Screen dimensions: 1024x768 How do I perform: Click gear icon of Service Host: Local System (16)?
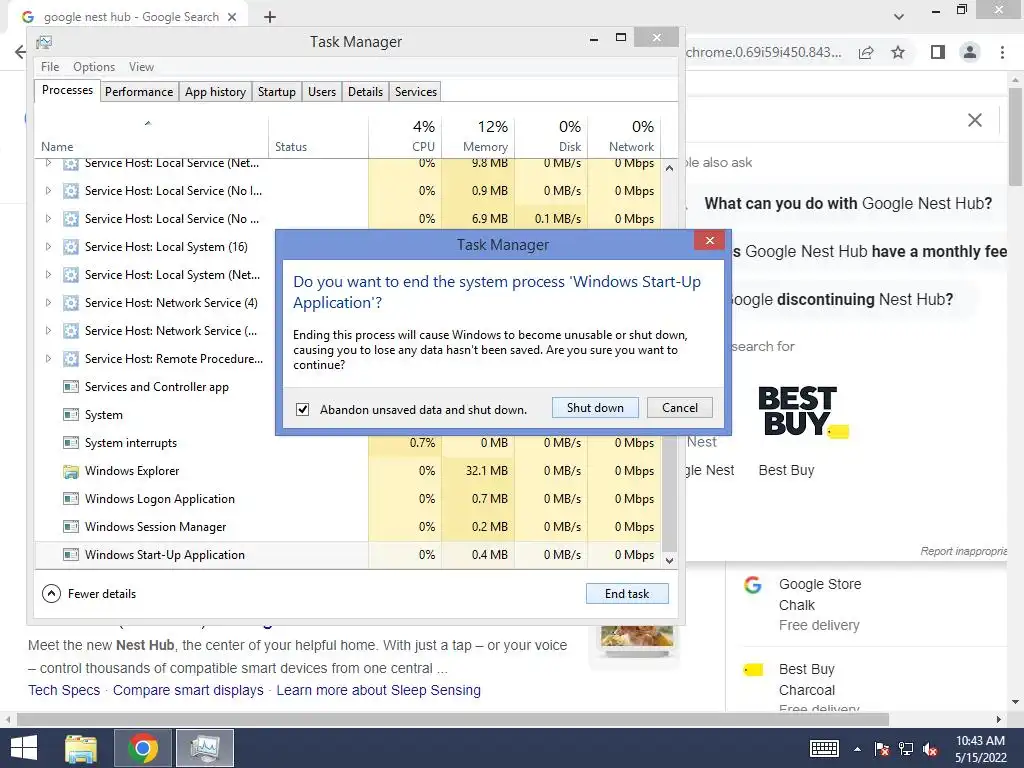71,247
